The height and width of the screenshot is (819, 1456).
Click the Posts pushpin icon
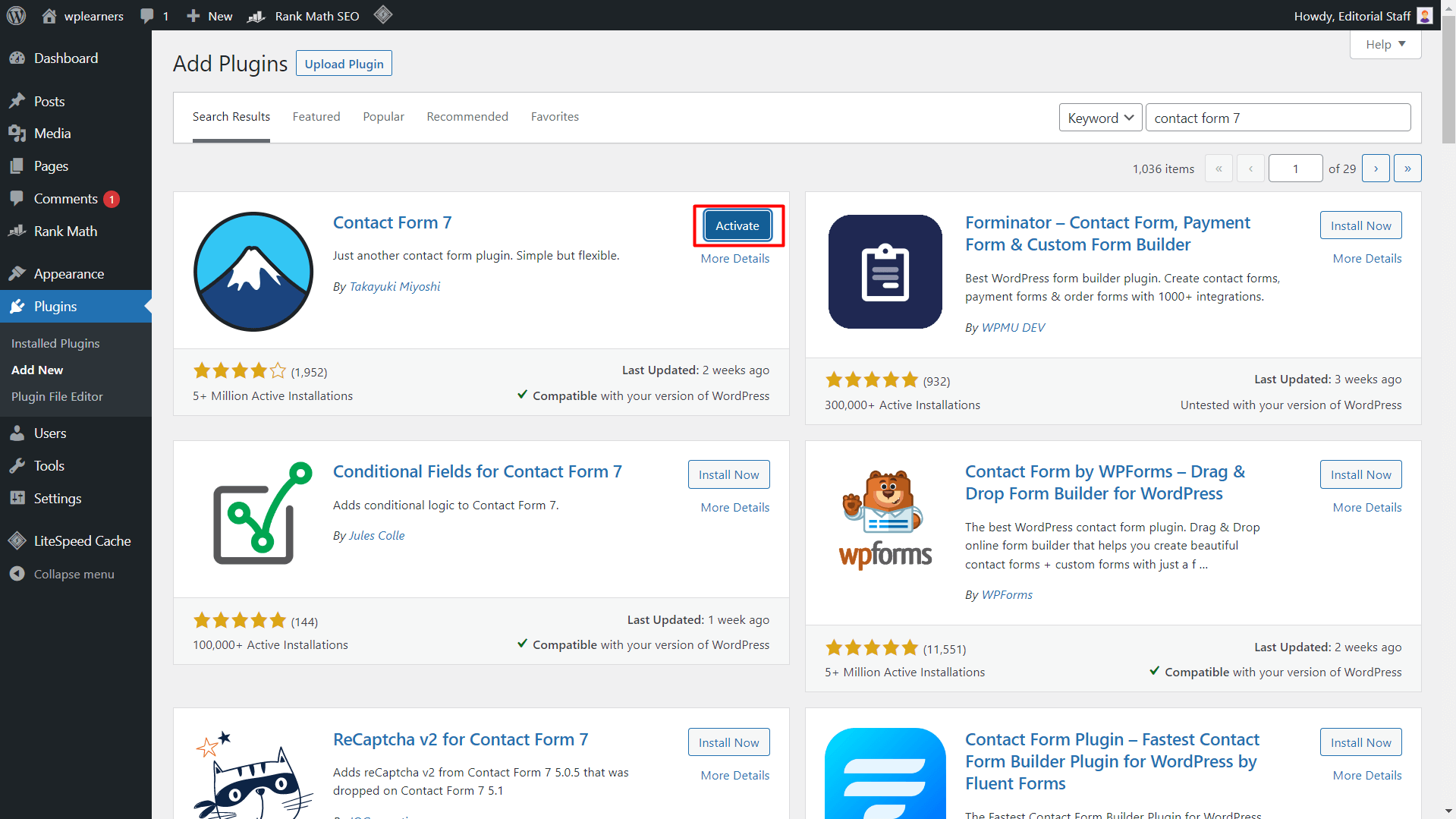17,101
